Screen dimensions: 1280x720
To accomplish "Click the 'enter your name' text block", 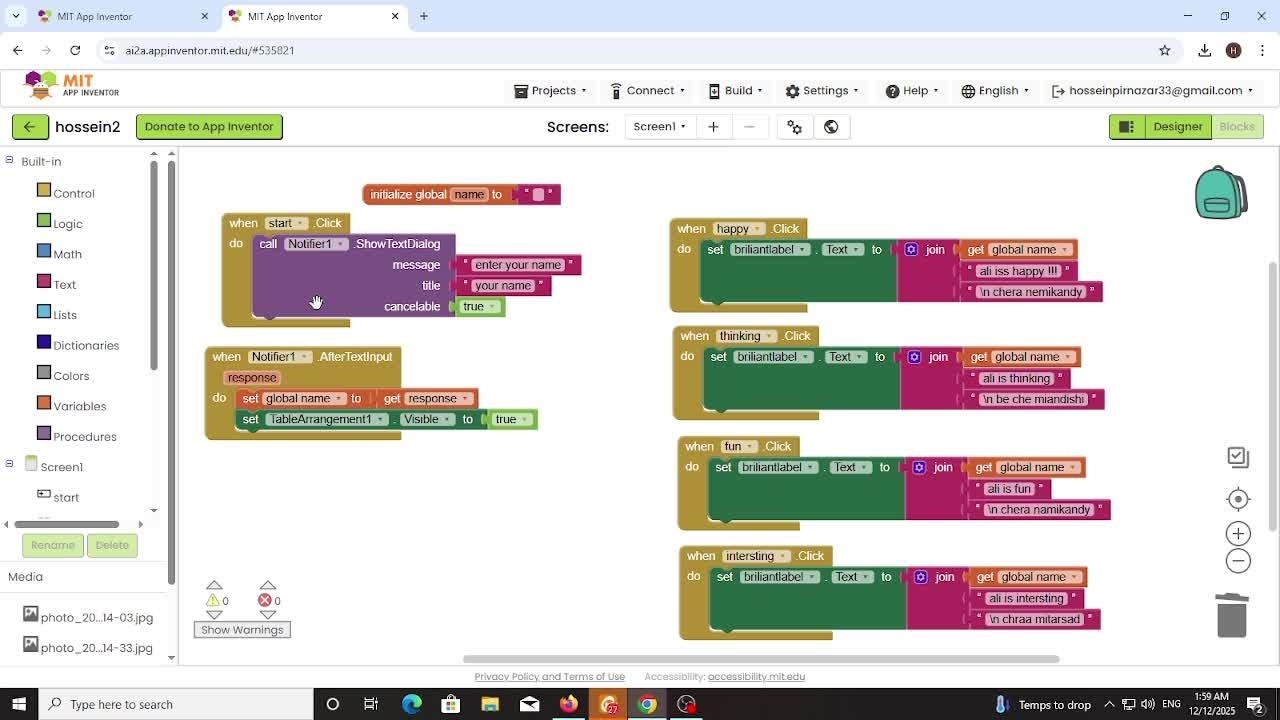I will pos(518,265).
